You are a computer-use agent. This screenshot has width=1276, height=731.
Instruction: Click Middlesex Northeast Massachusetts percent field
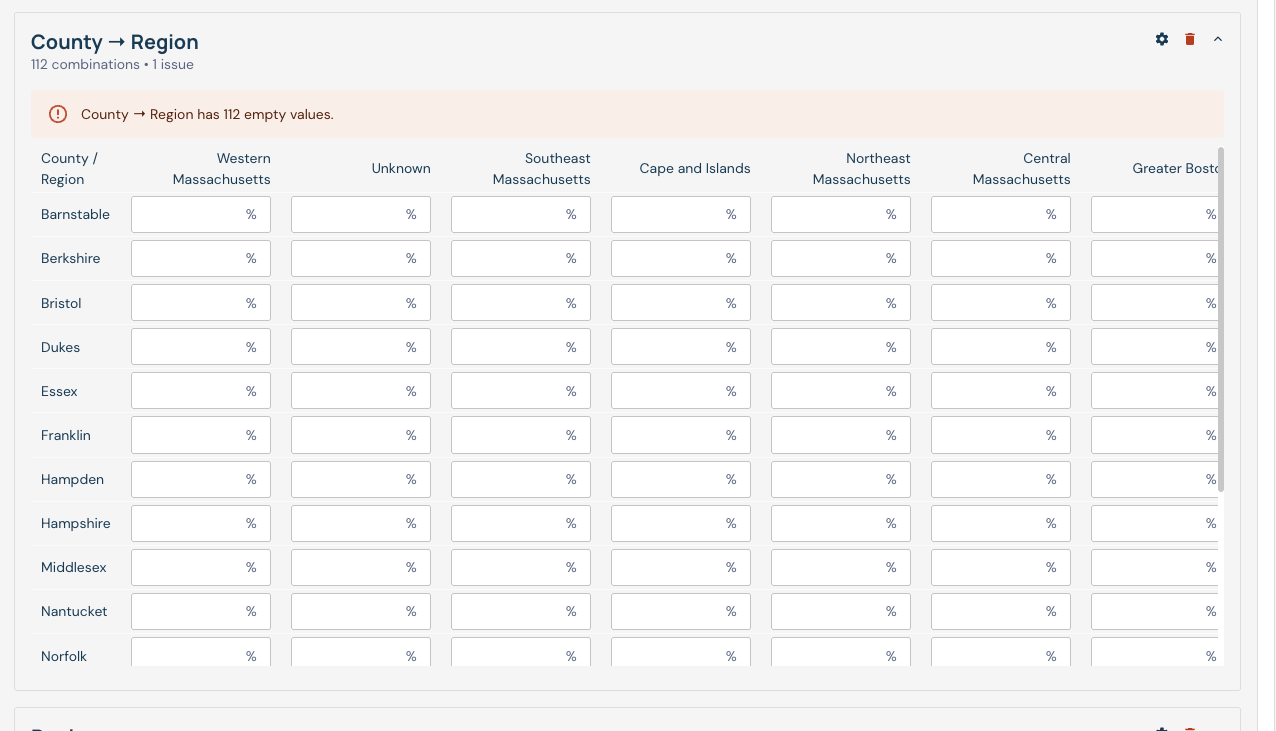click(841, 567)
